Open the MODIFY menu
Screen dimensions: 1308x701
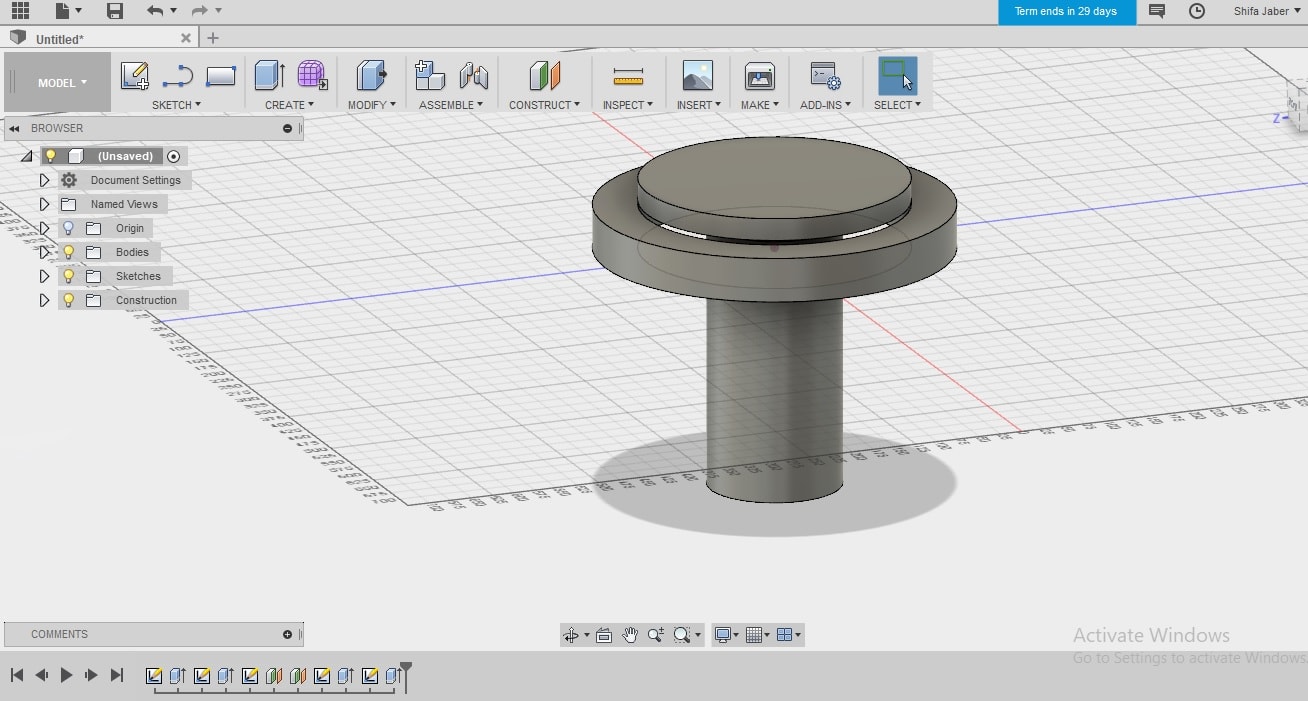point(371,105)
